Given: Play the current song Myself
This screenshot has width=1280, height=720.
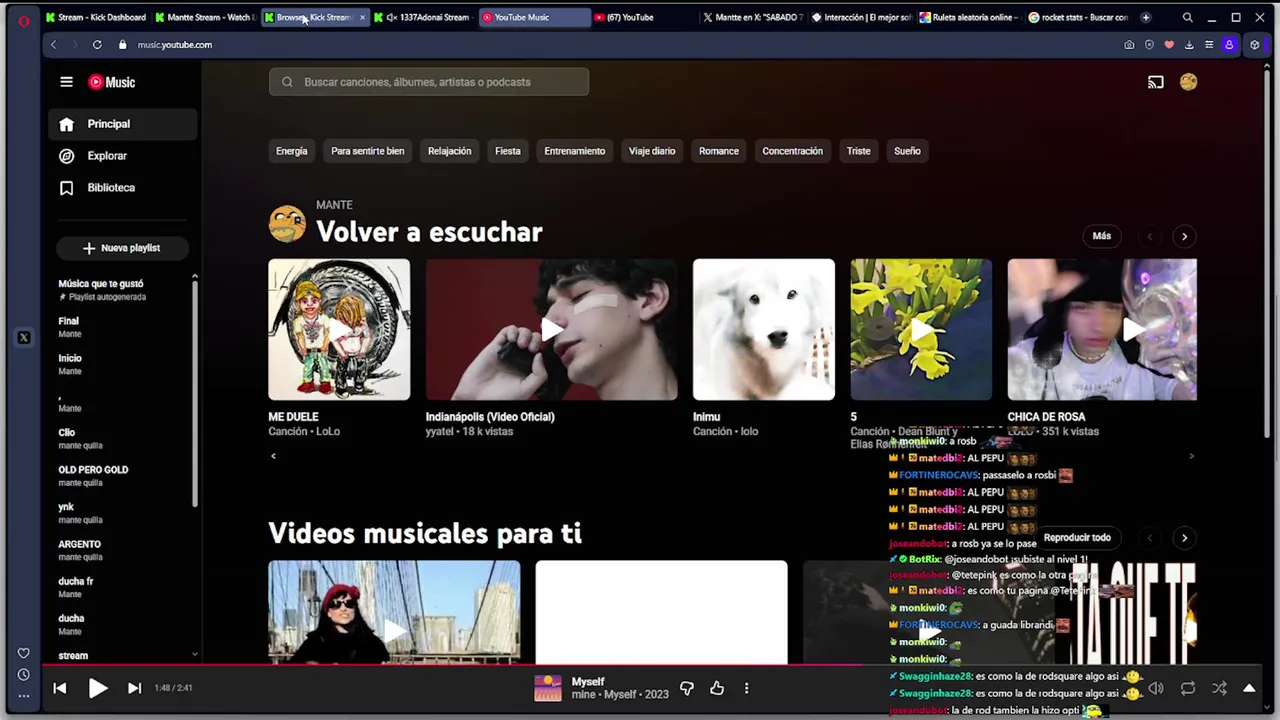Looking at the screenshot, I should pyautogui.click(x=98, y=688).
